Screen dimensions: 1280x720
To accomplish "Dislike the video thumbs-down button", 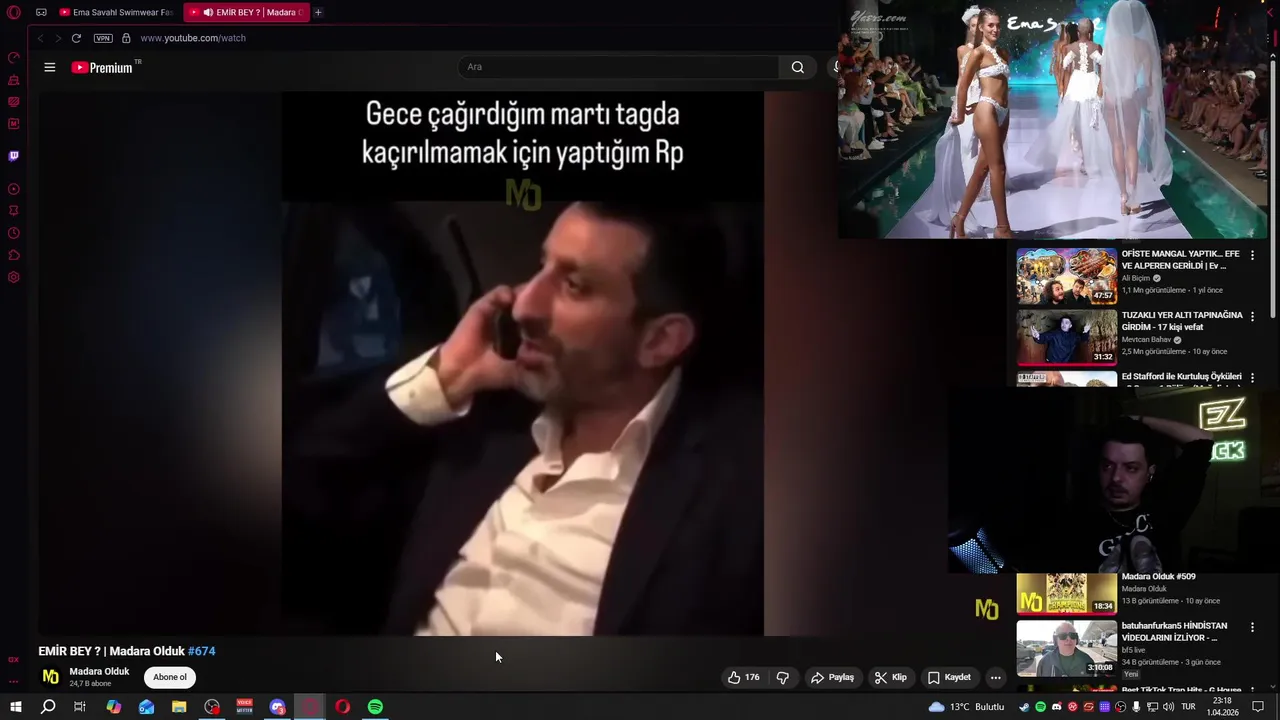I will click(783, 677).
